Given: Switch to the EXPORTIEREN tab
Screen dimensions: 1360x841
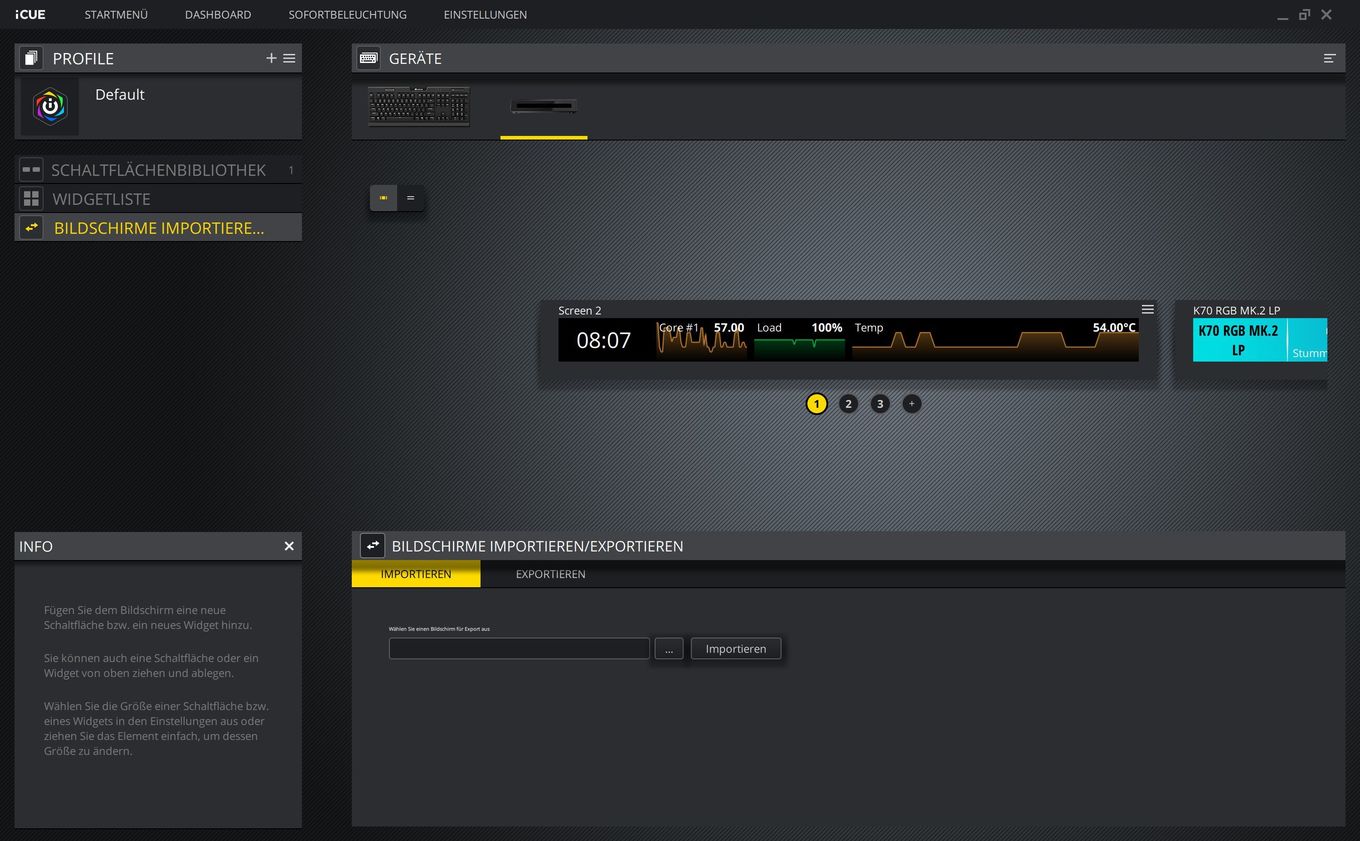Looking at the screenshot, I should coord(551,574).
